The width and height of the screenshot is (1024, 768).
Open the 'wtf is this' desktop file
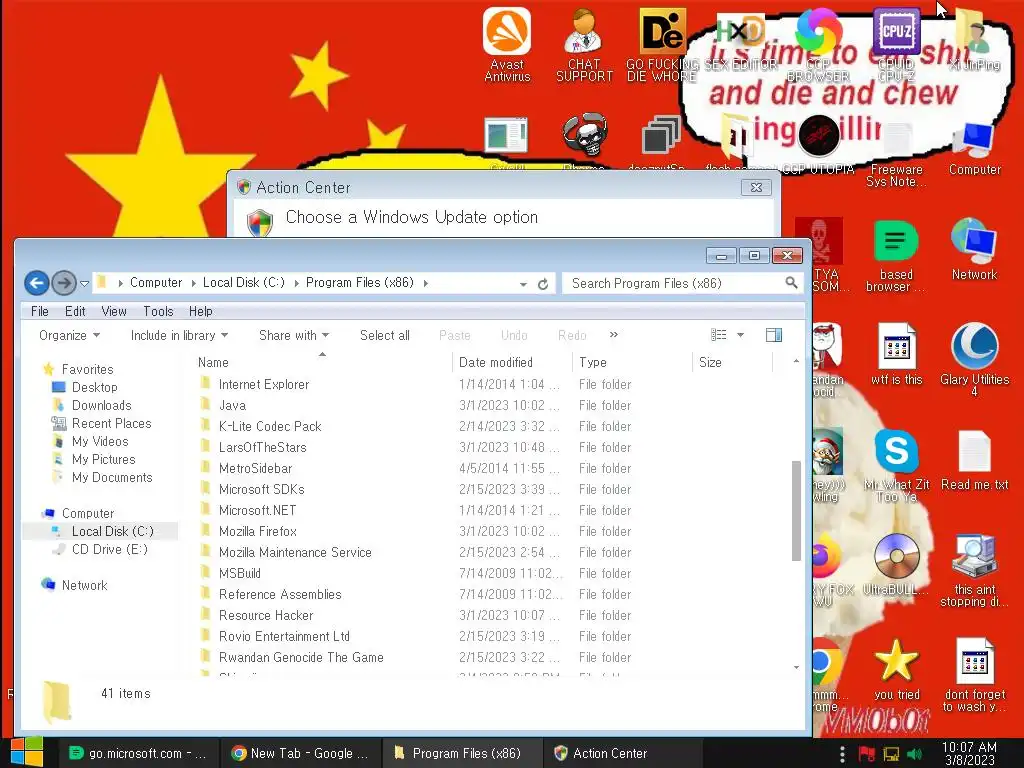(896, 354)
